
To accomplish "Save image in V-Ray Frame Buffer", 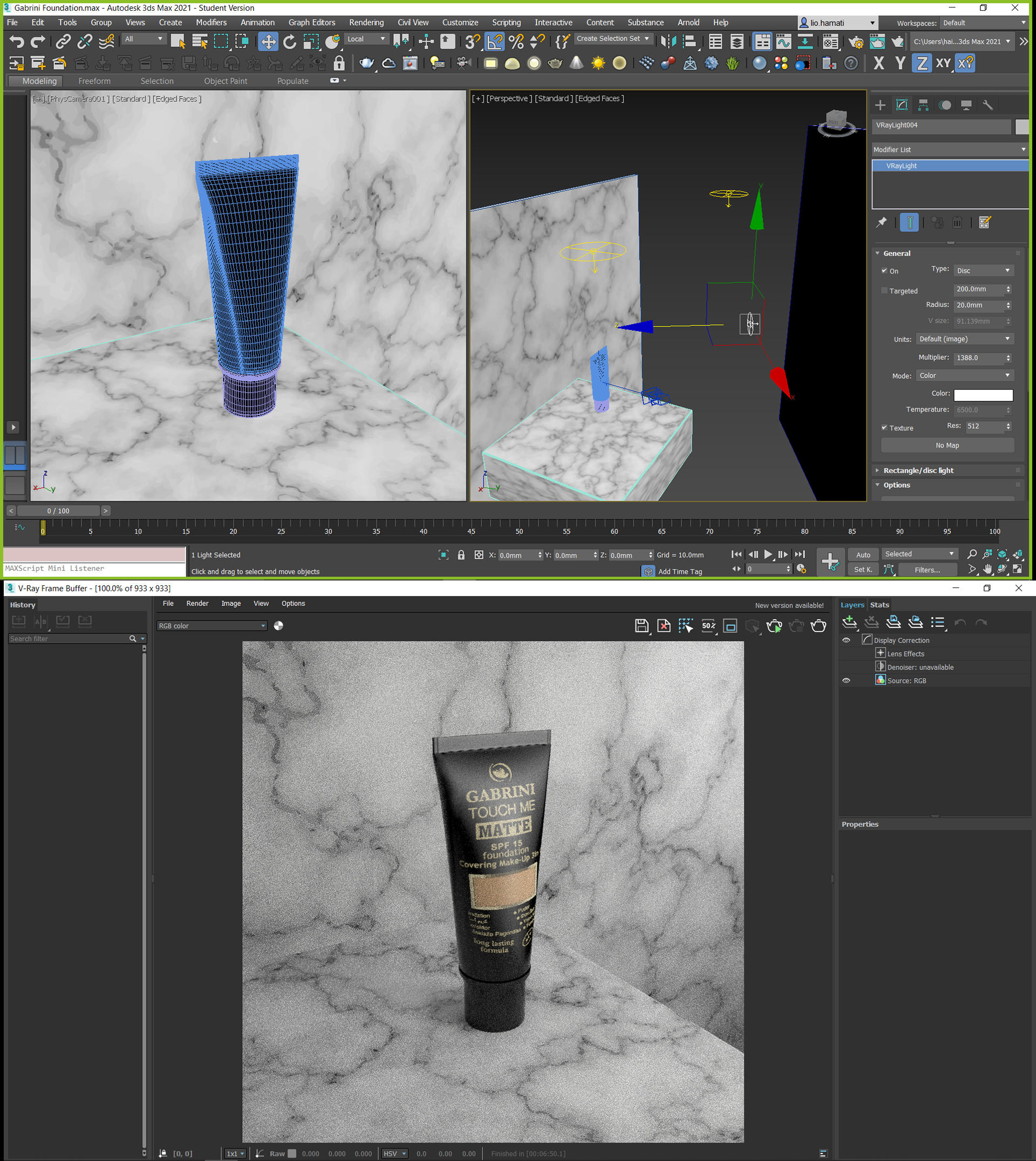I will click(642, 626).
